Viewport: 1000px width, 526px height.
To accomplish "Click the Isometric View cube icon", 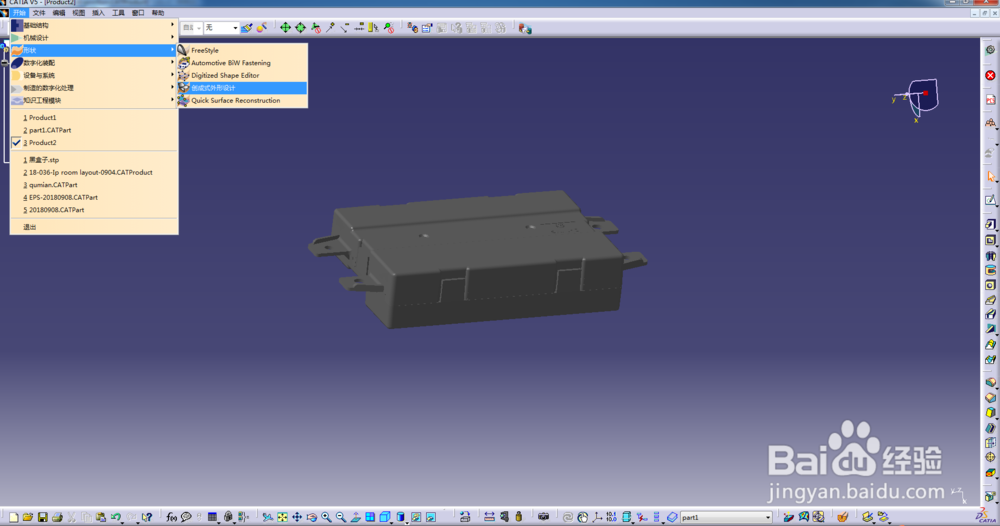I will (x=385, y=517).
